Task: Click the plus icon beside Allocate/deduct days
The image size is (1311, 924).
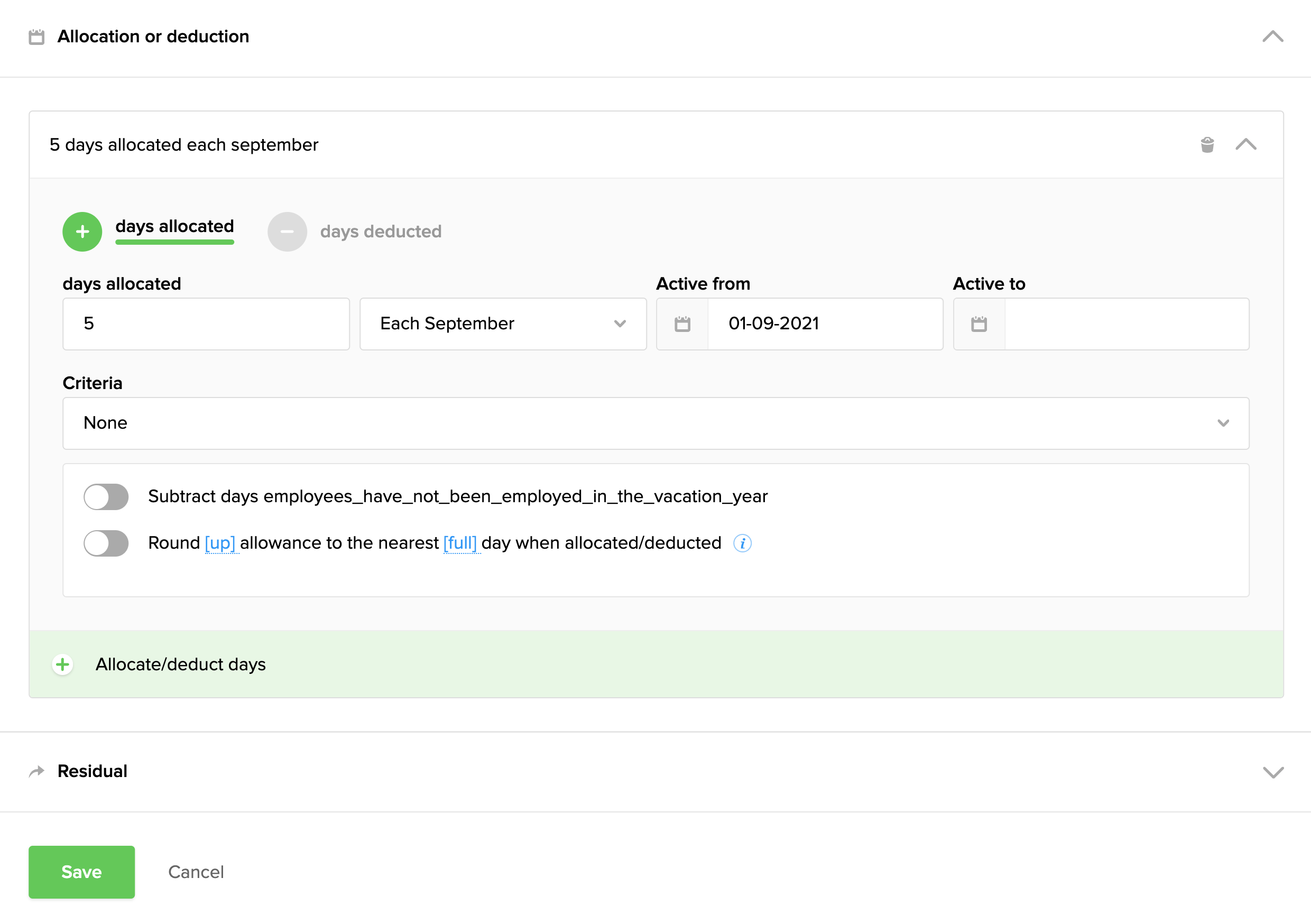Action: [x=63, y=664]
